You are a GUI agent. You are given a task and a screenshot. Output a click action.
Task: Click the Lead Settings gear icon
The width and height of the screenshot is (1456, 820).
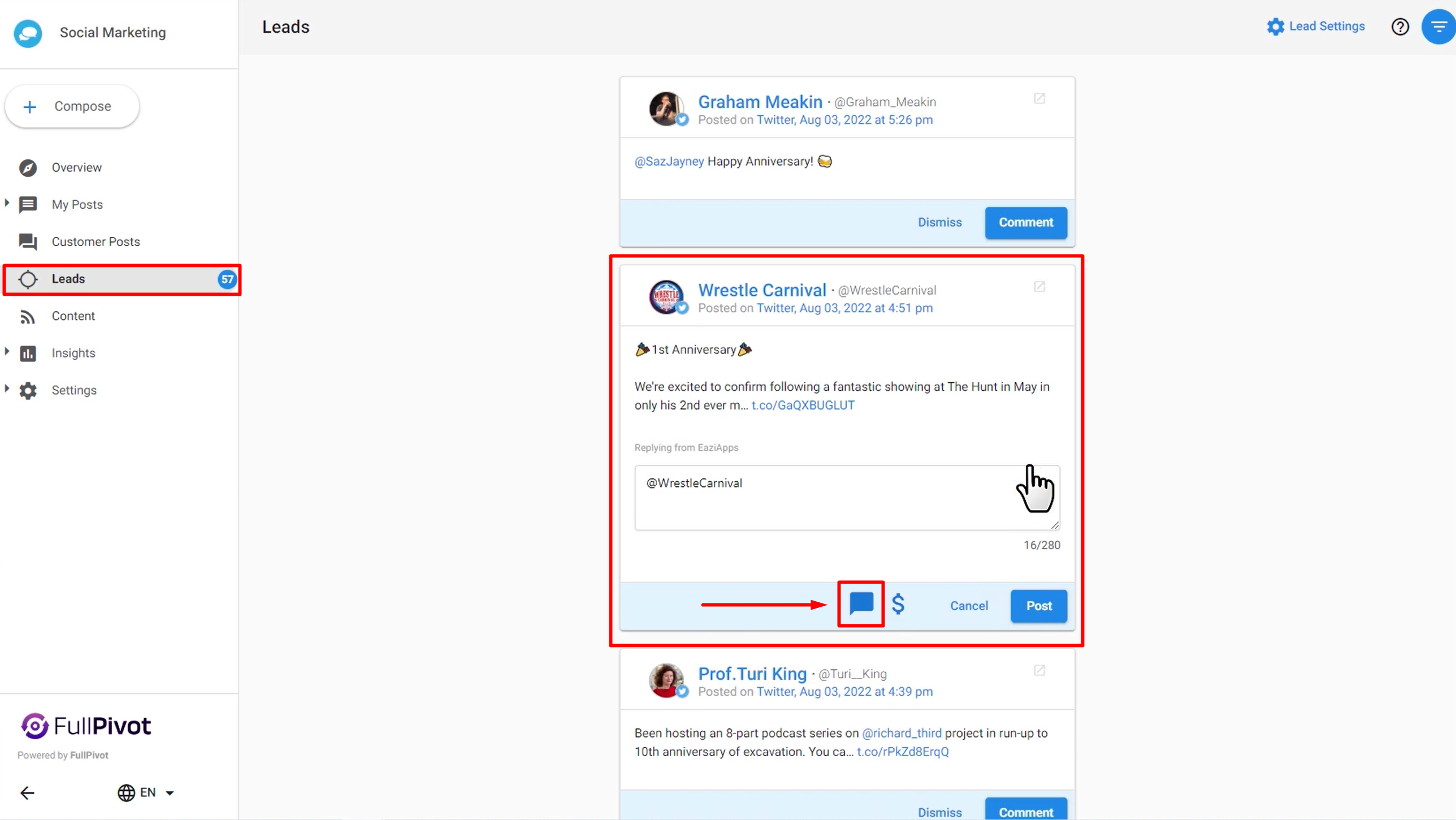click(1275, 27)
